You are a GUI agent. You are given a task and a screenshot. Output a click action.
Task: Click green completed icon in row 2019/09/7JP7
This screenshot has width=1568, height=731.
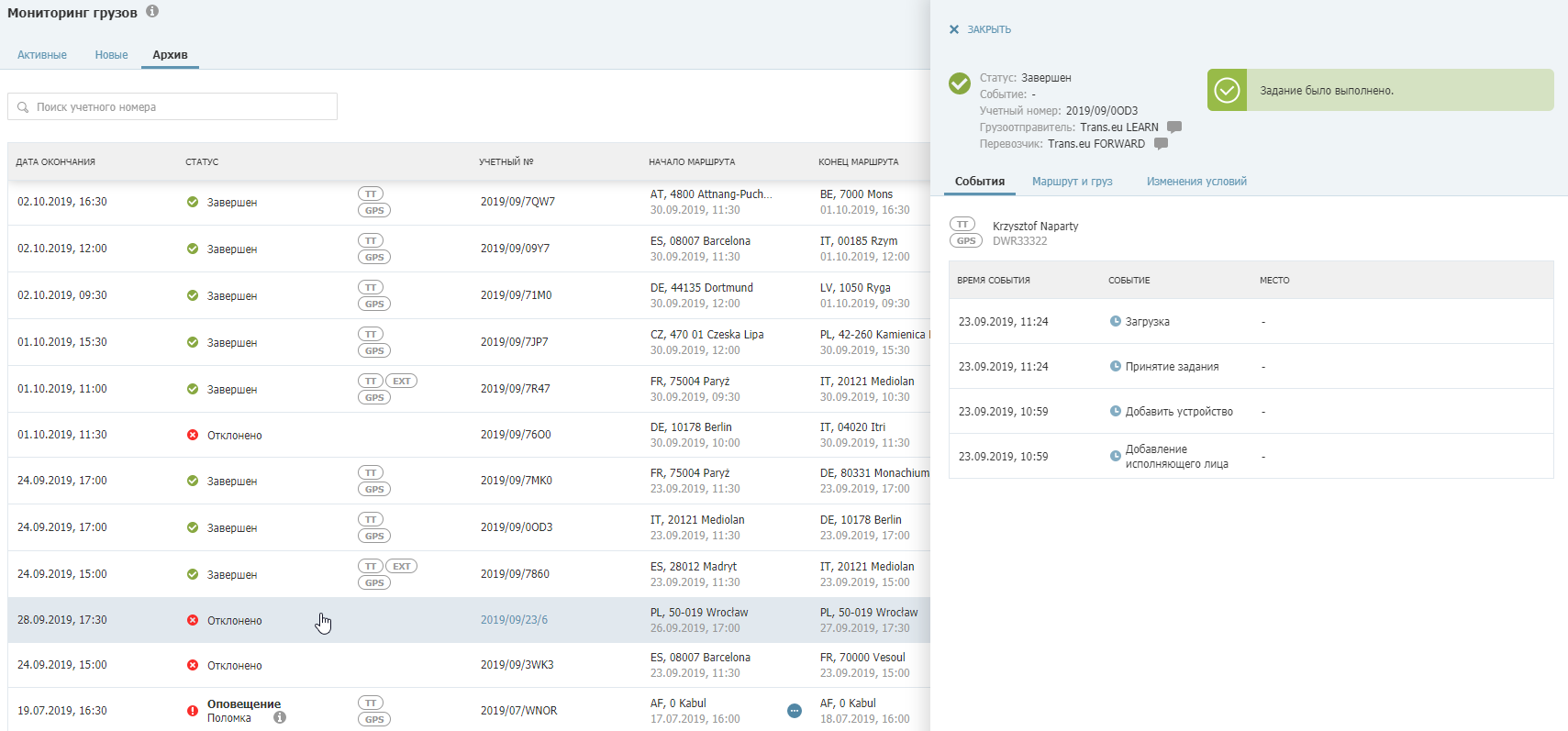click(x=193, y=342)
